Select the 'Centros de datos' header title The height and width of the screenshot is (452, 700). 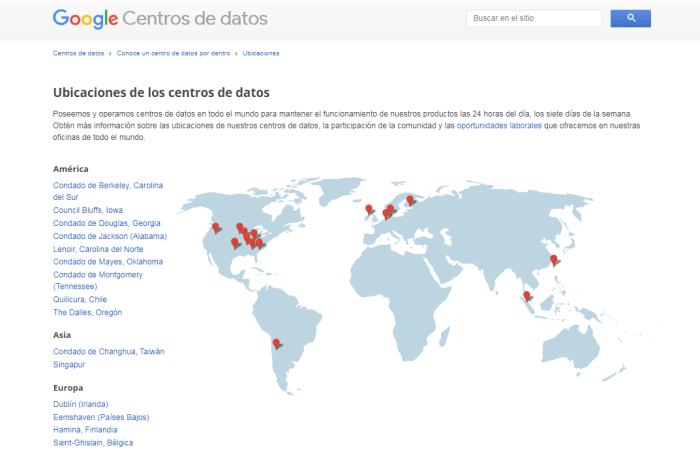click(x=195, y=19)
